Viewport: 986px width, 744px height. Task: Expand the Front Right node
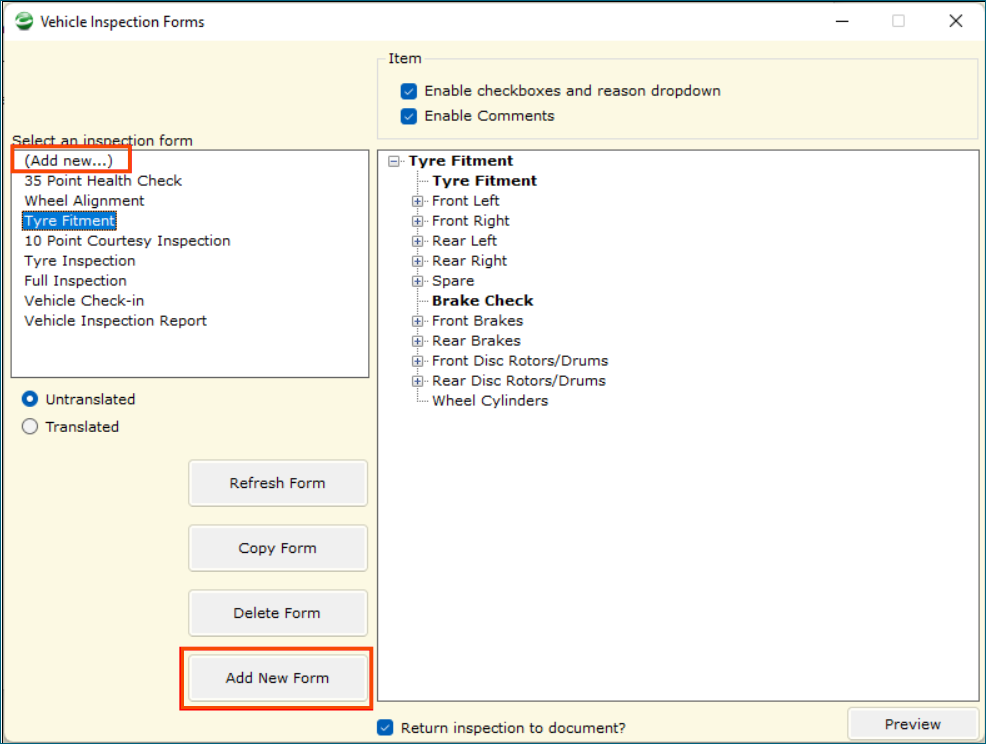418,221
